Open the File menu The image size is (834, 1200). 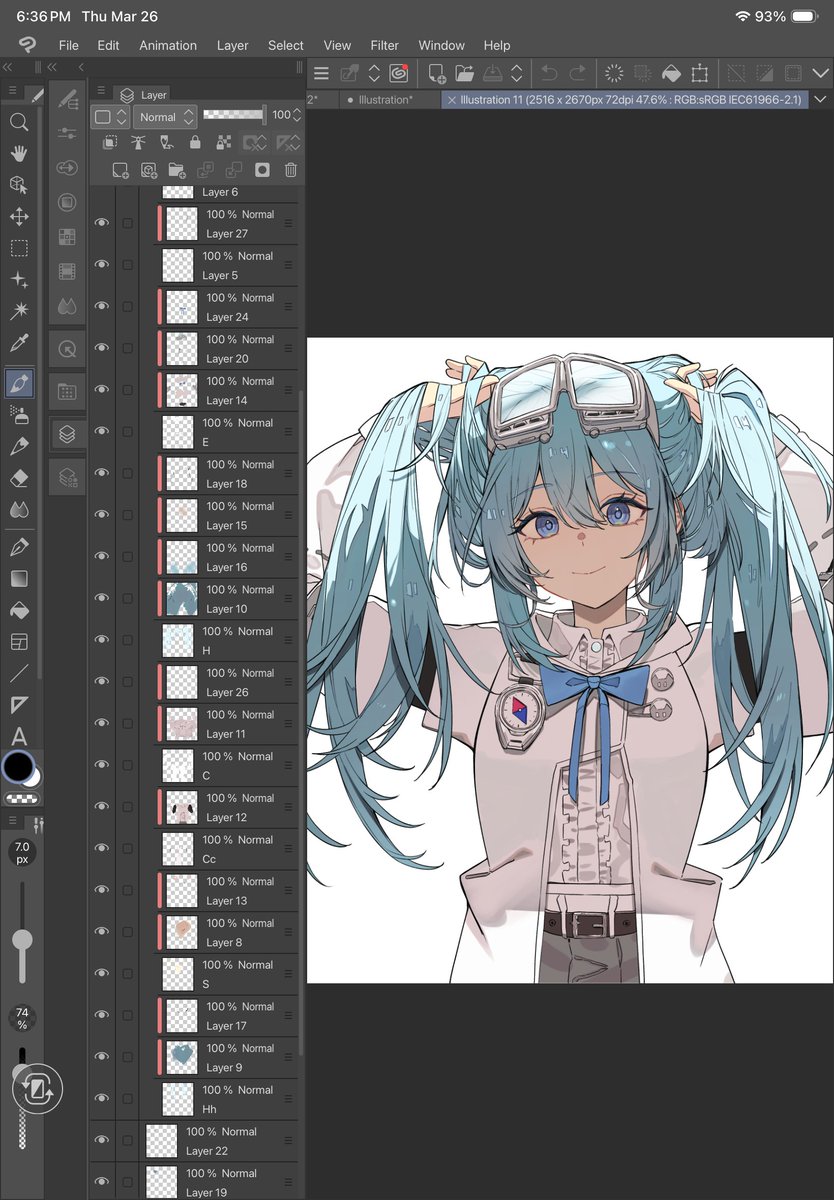point(68,45)
